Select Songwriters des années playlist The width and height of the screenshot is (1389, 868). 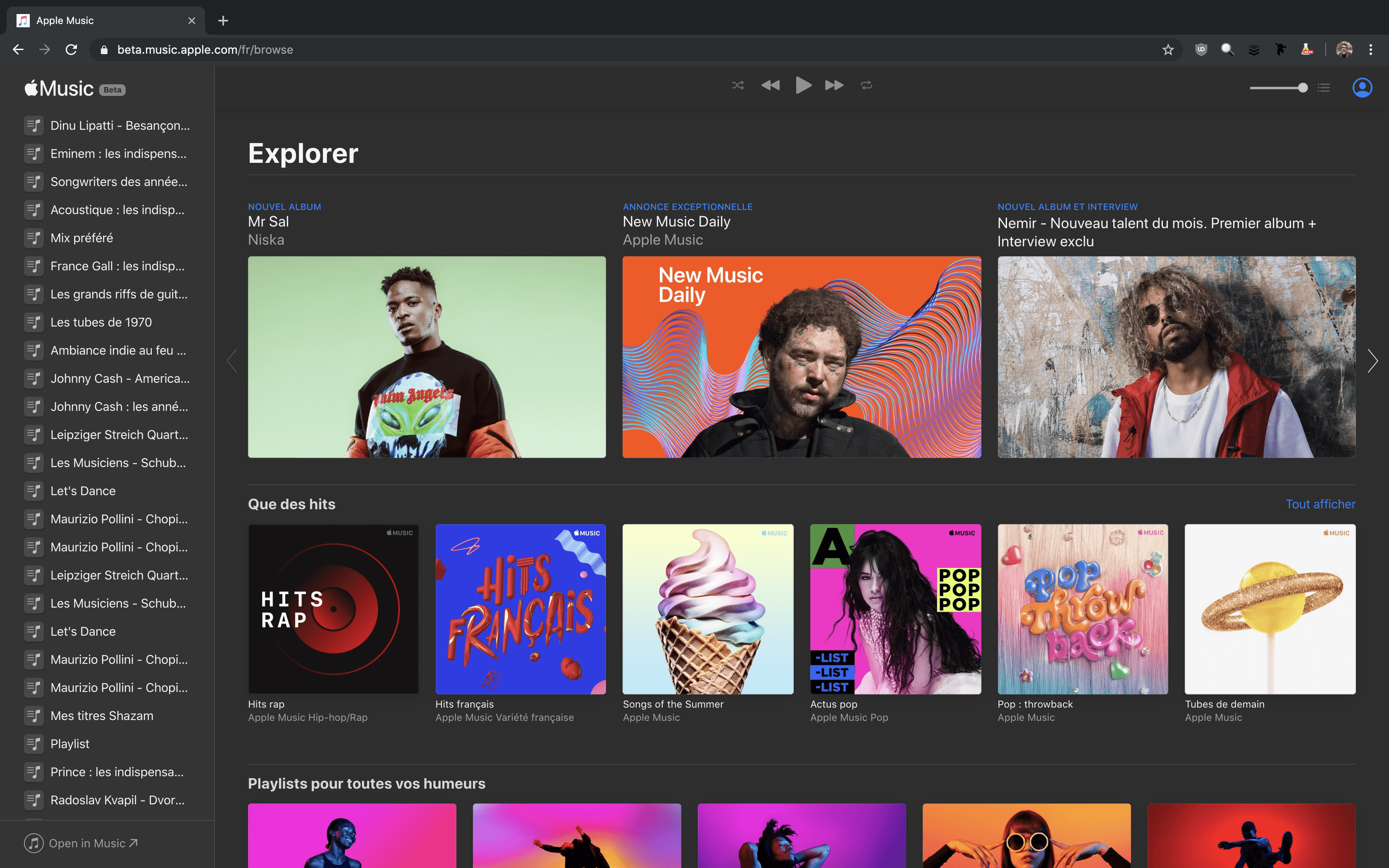point(107,182)
